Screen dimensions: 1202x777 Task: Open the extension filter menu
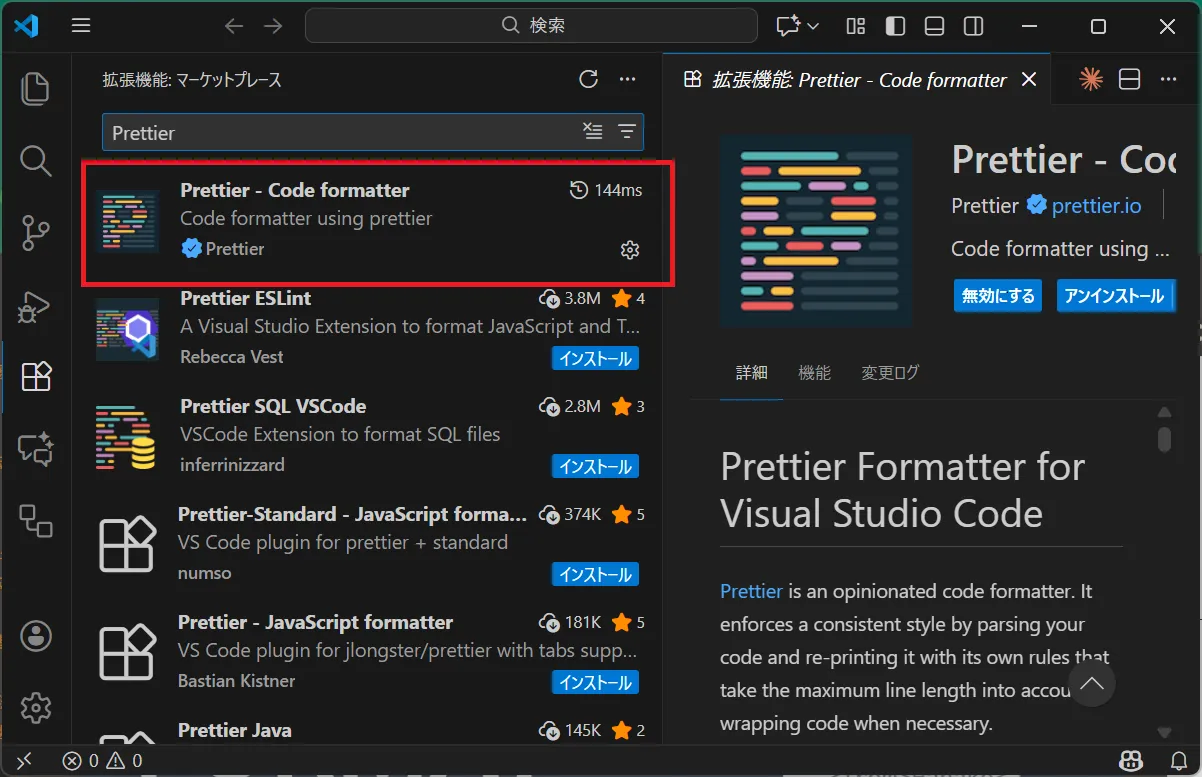click(627, 131)
